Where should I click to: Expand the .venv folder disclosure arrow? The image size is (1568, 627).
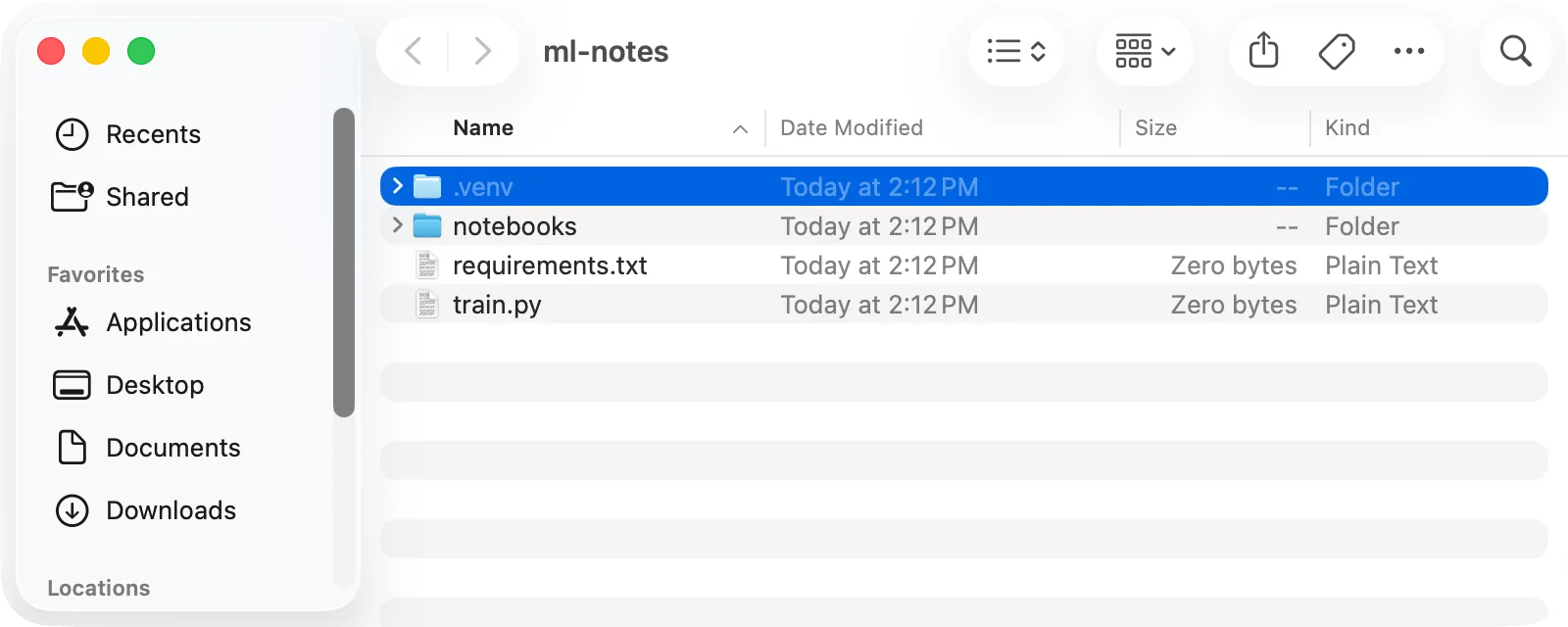pyautogui.click(x=397, y=186)
